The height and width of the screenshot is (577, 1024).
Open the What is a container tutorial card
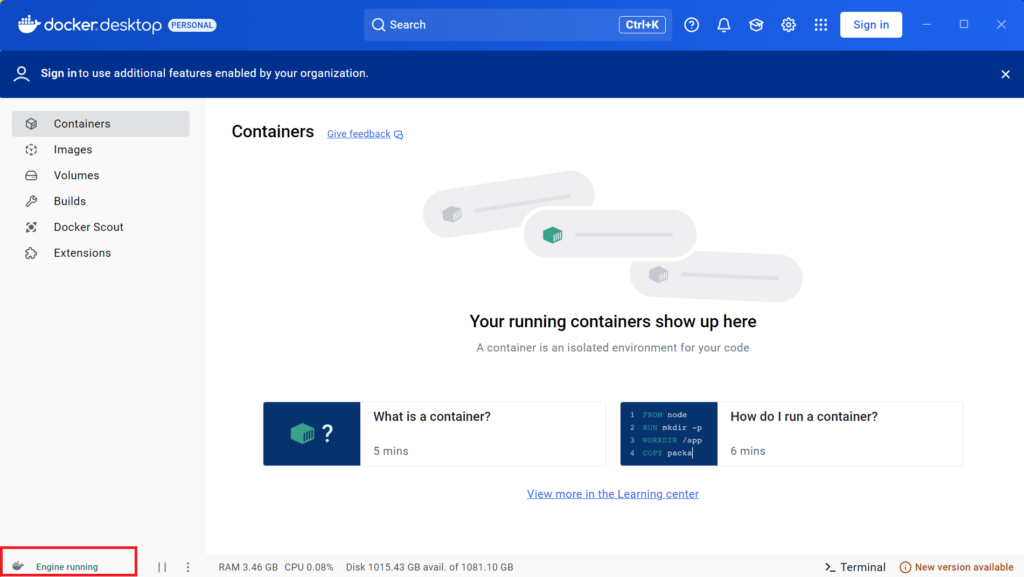[x=434, y=434]
